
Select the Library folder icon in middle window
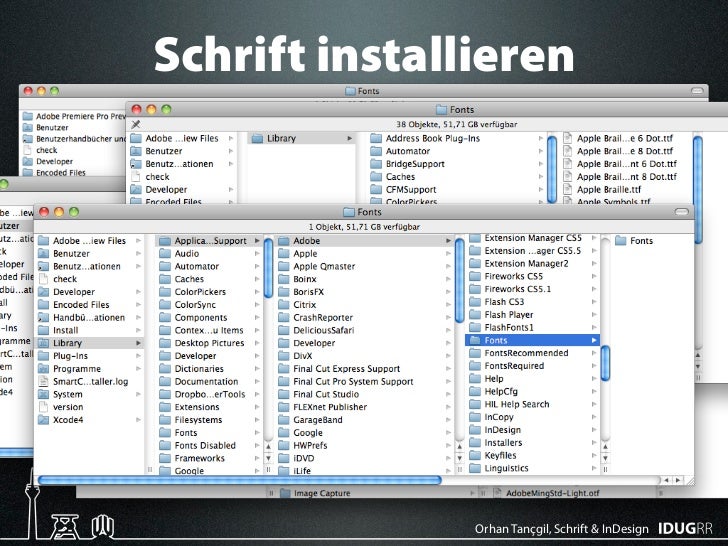point(257,138)
